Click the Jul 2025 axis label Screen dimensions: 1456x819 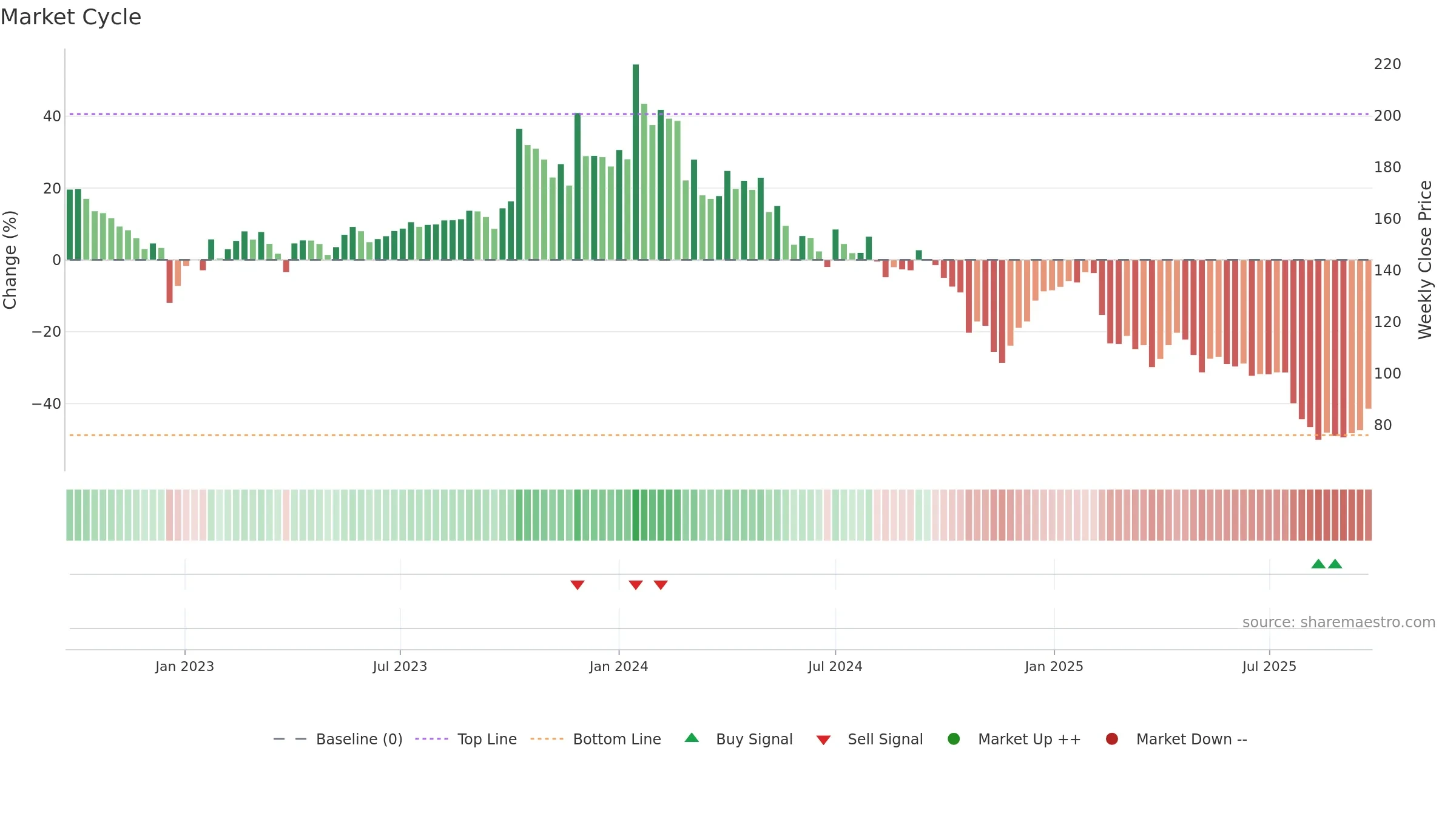[1269, 666]
